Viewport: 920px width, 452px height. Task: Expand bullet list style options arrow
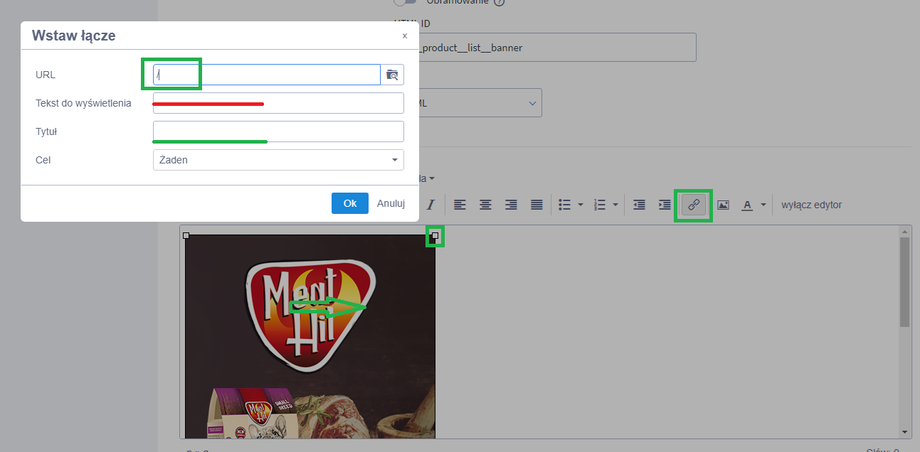[580, 205]
